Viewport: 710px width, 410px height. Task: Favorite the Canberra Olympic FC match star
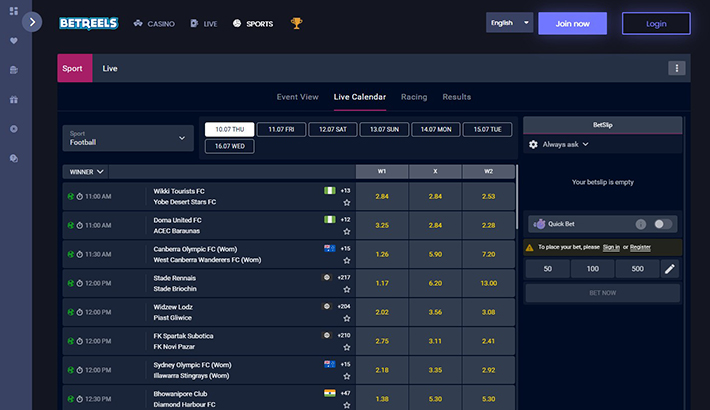[x=347, y=261]
